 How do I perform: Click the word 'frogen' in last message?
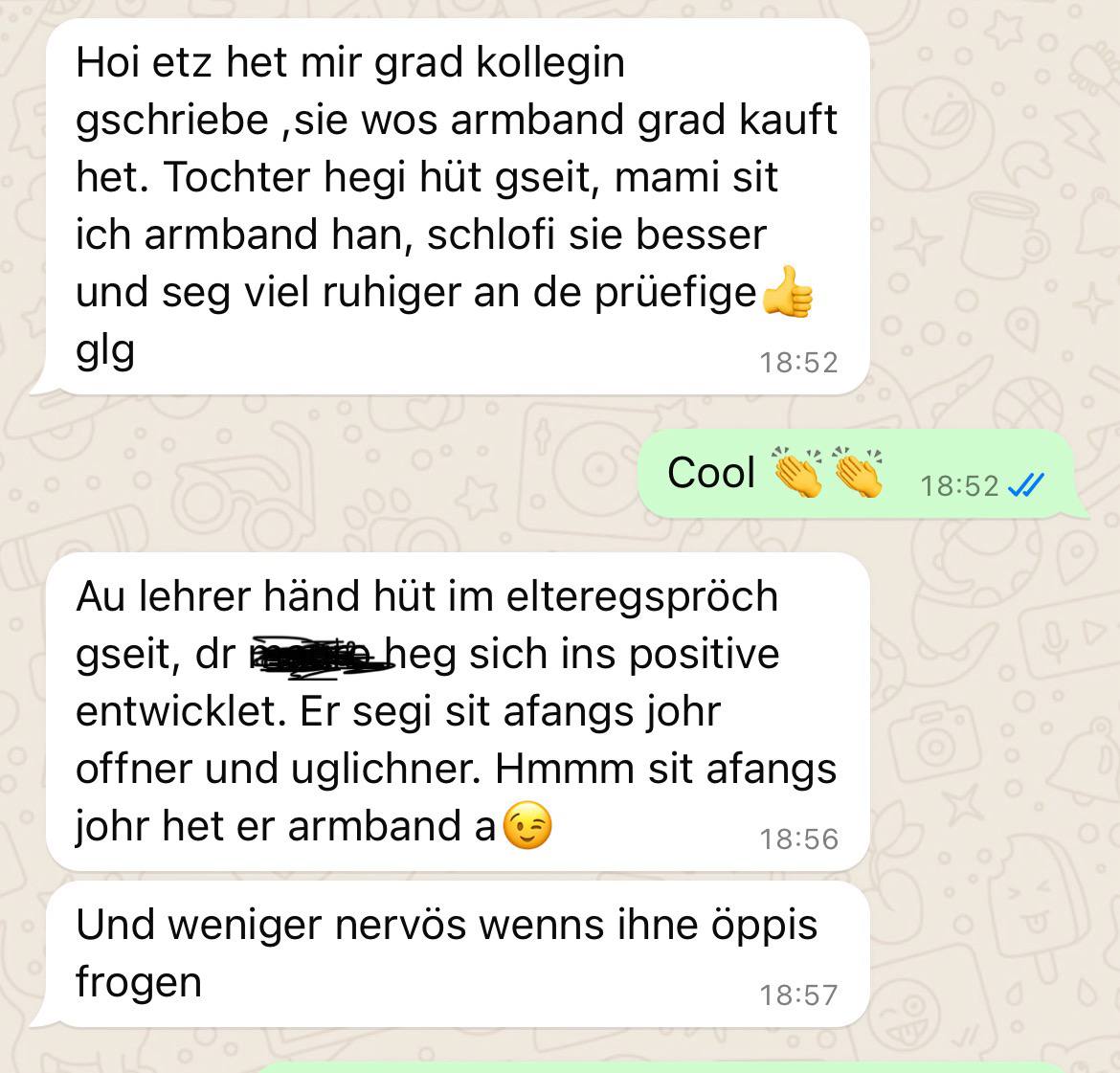pyautogui.click(x=139, y=983)
